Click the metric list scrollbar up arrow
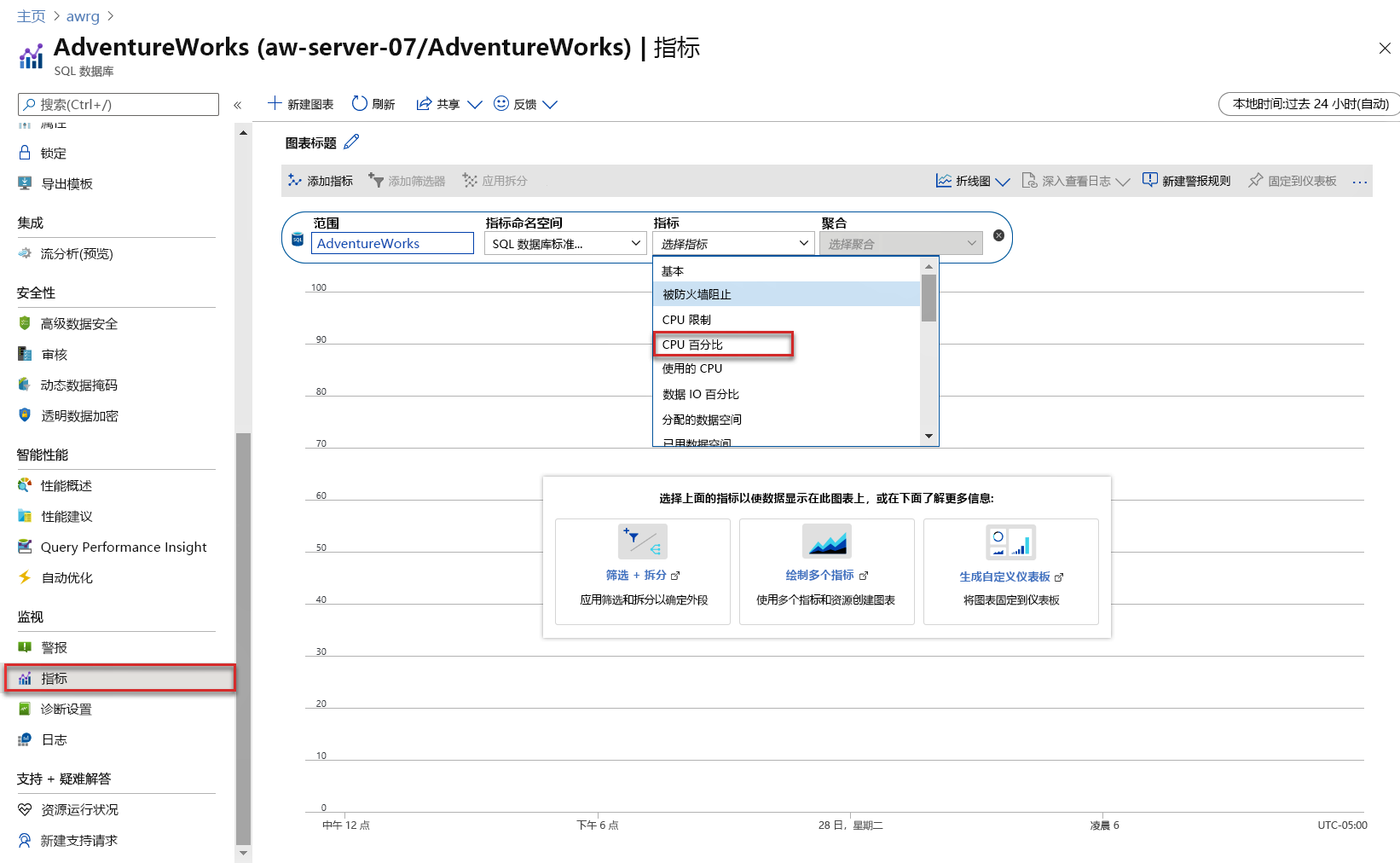The height and width of the screenshot is (863, 1400). (x=929, y=266)
